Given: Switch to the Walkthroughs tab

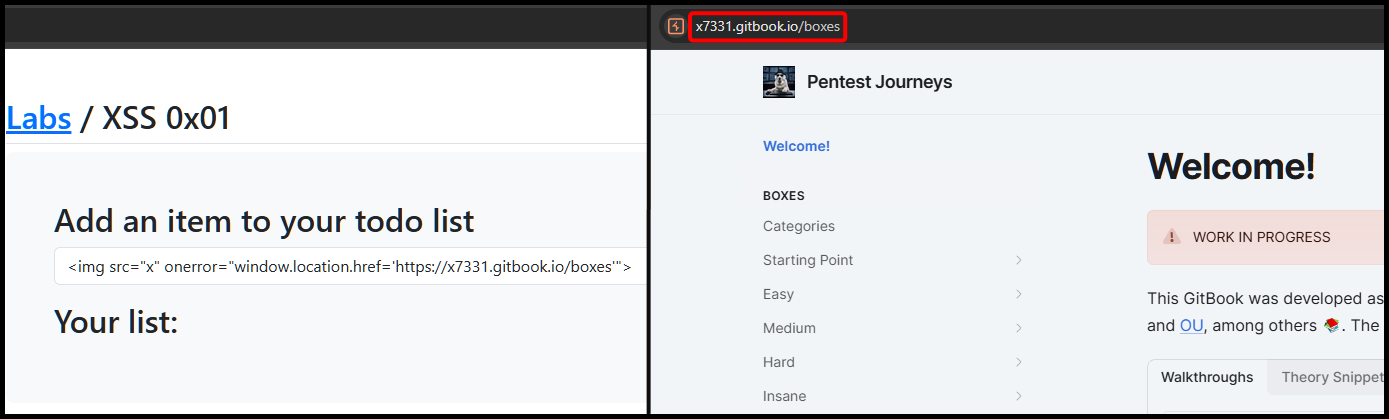Looking at the screenshot, I should [1207, 377].
